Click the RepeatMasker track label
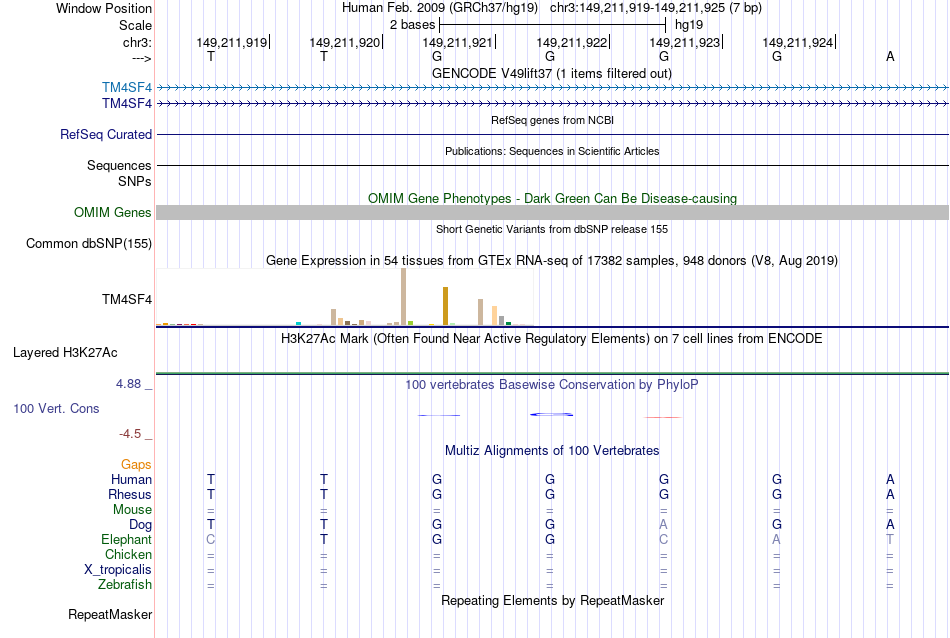The height and width of the screenshot is (638, 950). pos(110,614)
